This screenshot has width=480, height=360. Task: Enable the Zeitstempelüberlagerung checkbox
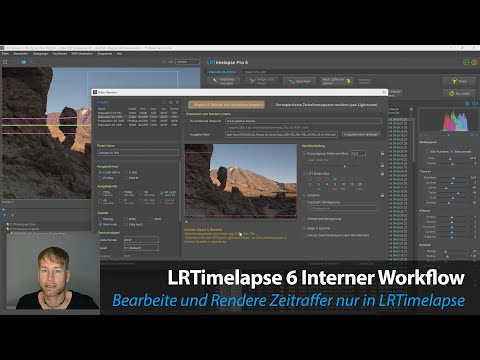click(x=304, y=219)
